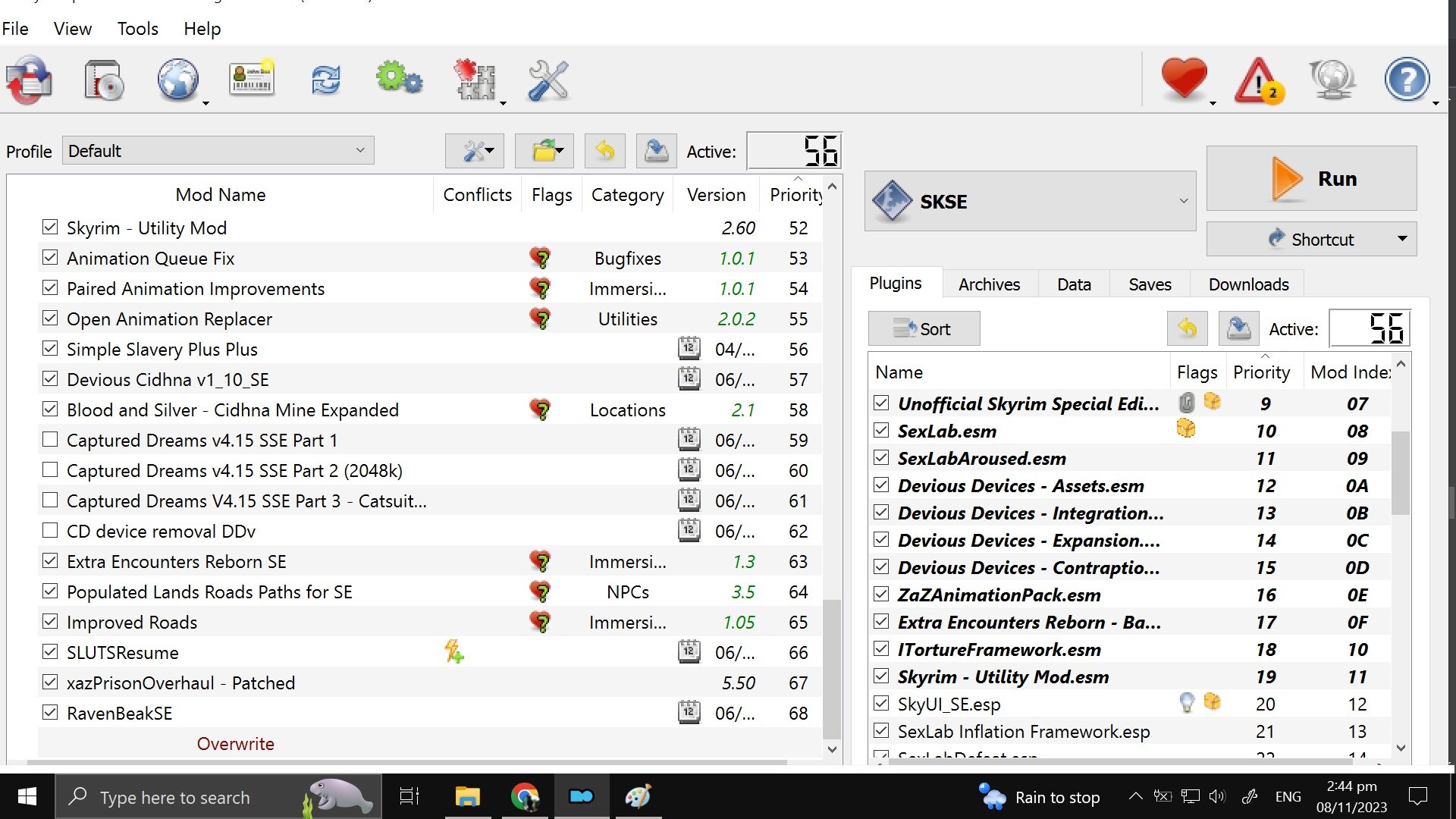Restore plugin list backup arrow icon
This screenshot has width=1456, height=819.
tap(1188, 328)
